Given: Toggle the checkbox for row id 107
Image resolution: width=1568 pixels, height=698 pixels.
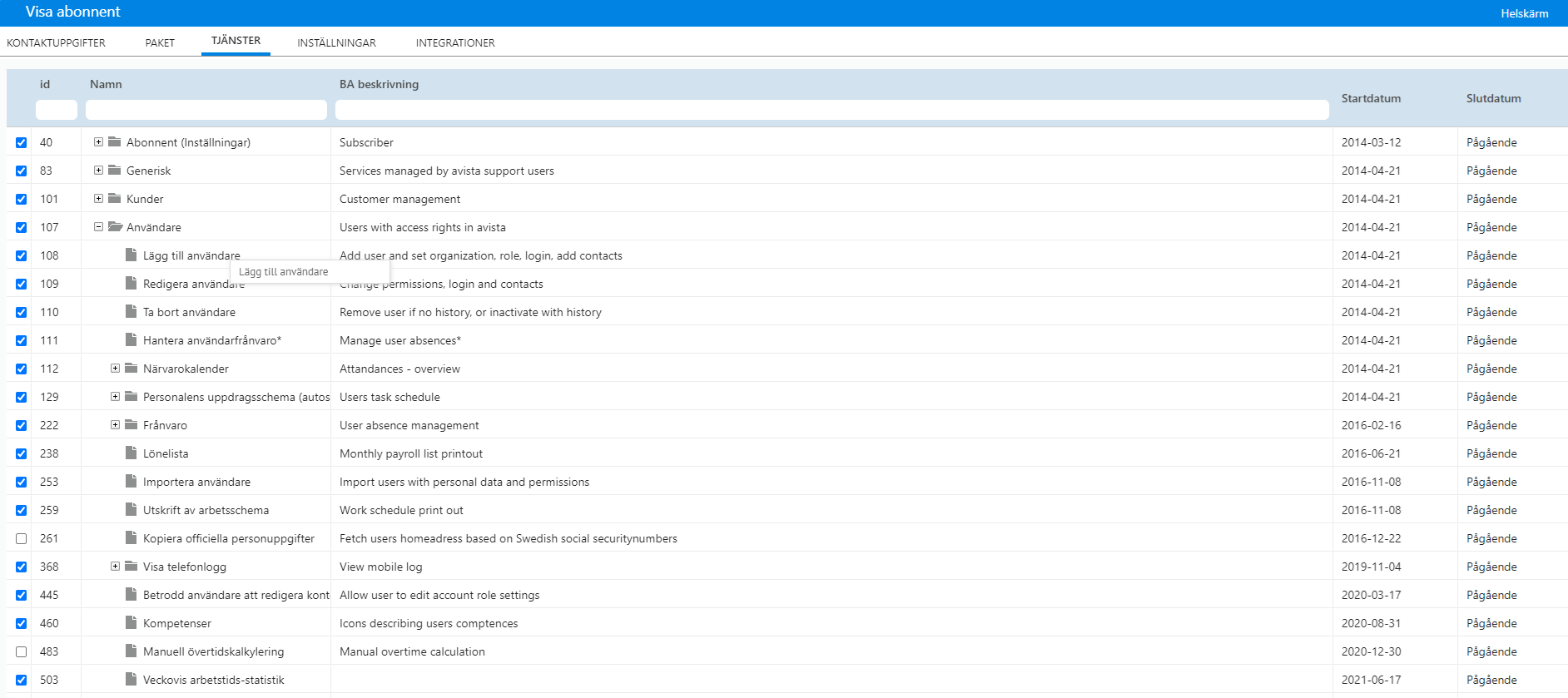Looking at the screenshot, I should (x=22, y=227).
